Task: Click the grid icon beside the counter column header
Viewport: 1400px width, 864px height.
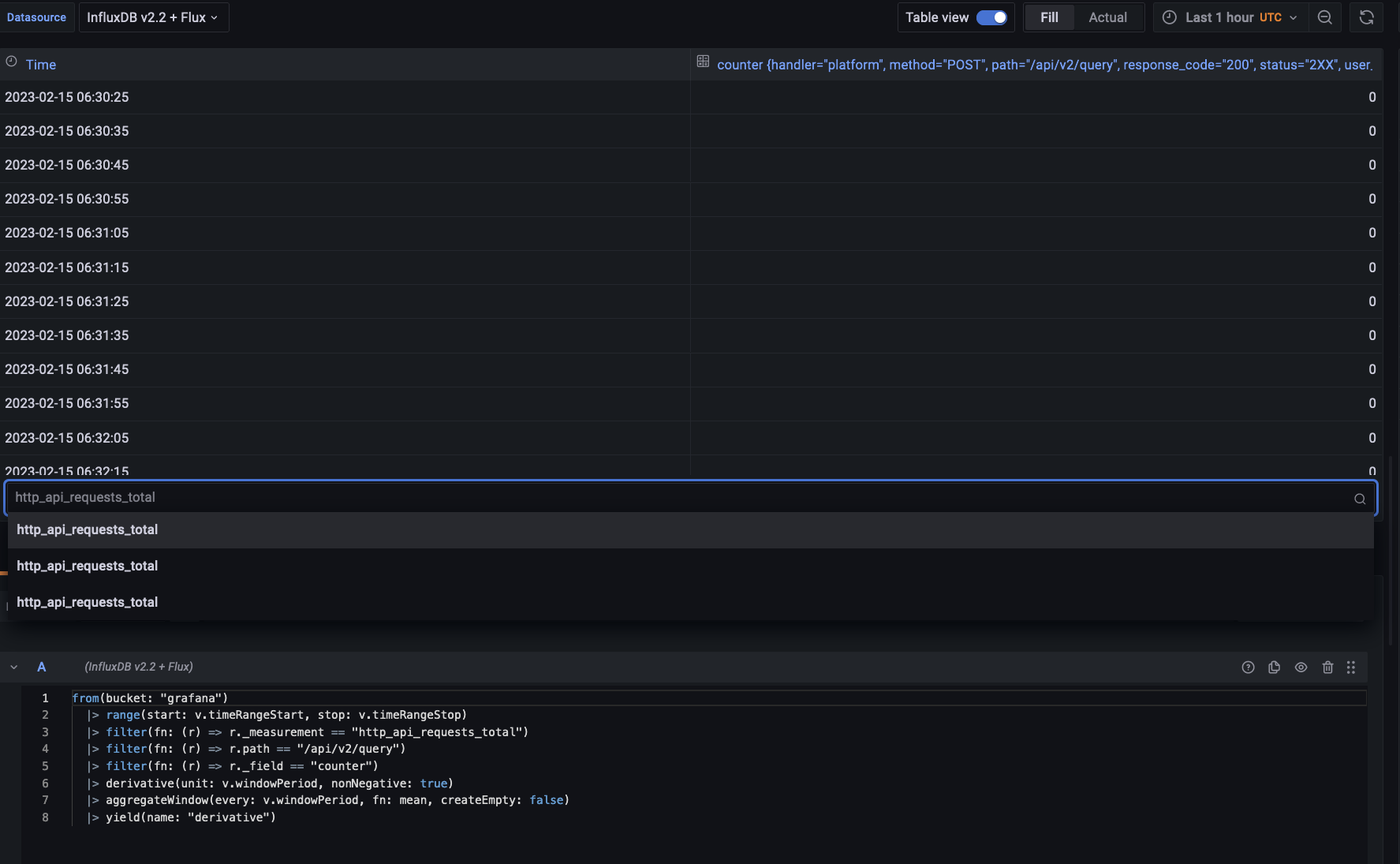Action: [x=703, y=61]
